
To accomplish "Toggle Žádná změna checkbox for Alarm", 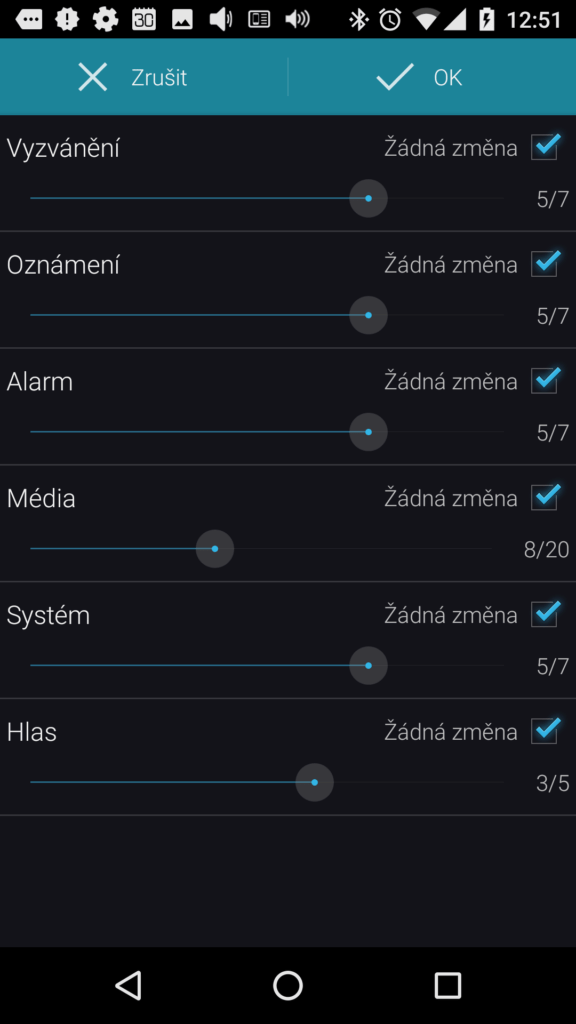I will point(545,381).
